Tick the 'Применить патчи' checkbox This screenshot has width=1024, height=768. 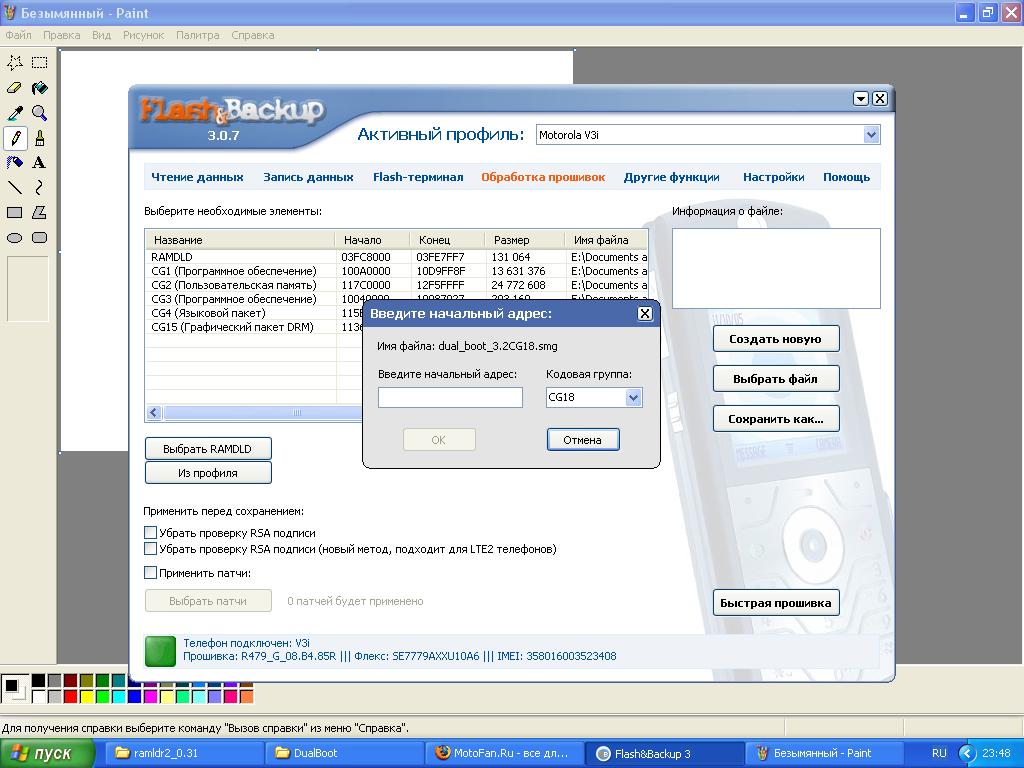pos(150,573)
